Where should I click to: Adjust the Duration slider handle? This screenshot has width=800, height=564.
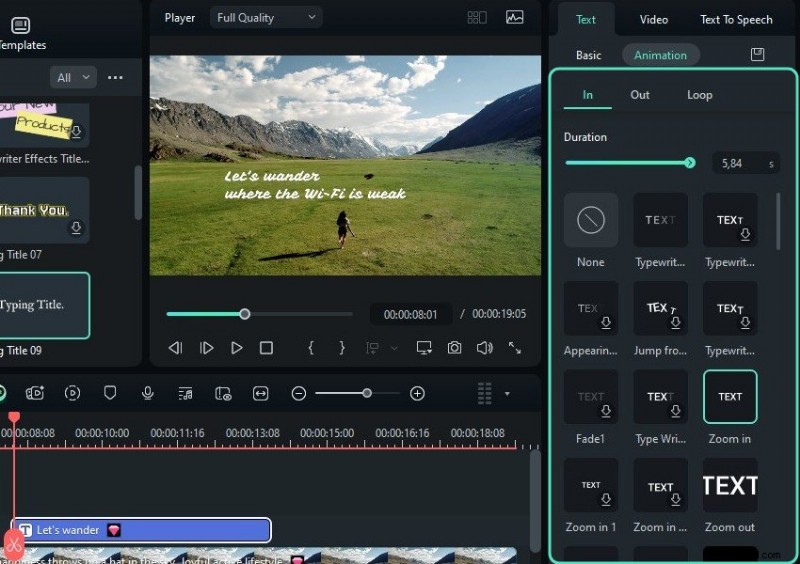[x=690, y=163]
